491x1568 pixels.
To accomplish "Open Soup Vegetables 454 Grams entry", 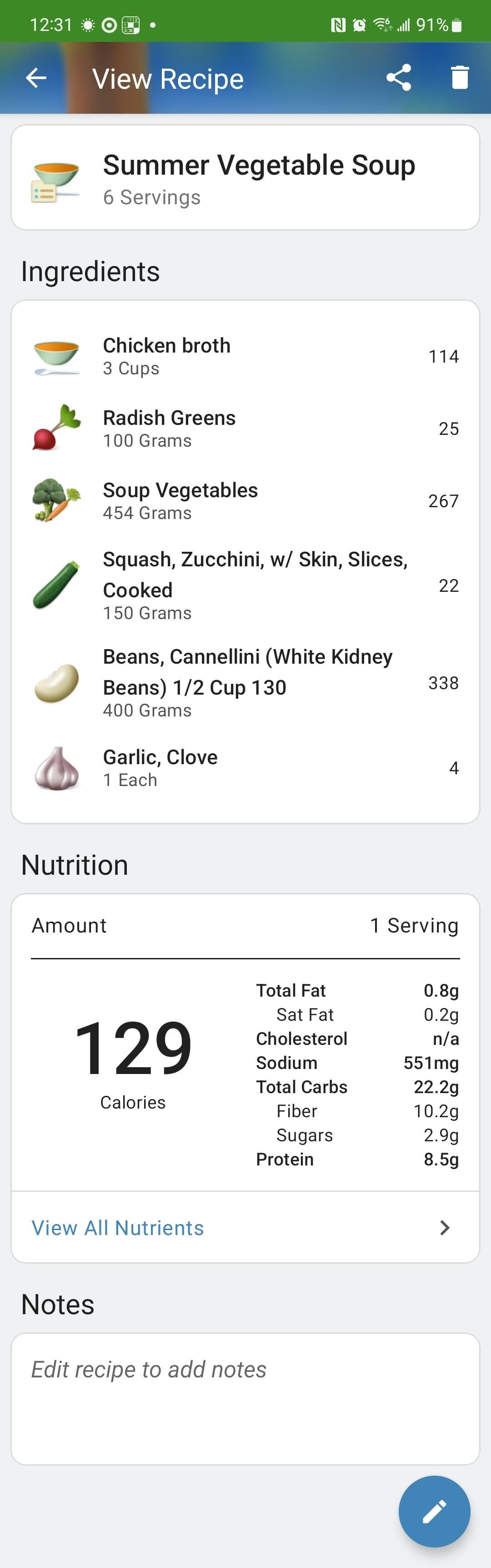I will 245,501.
